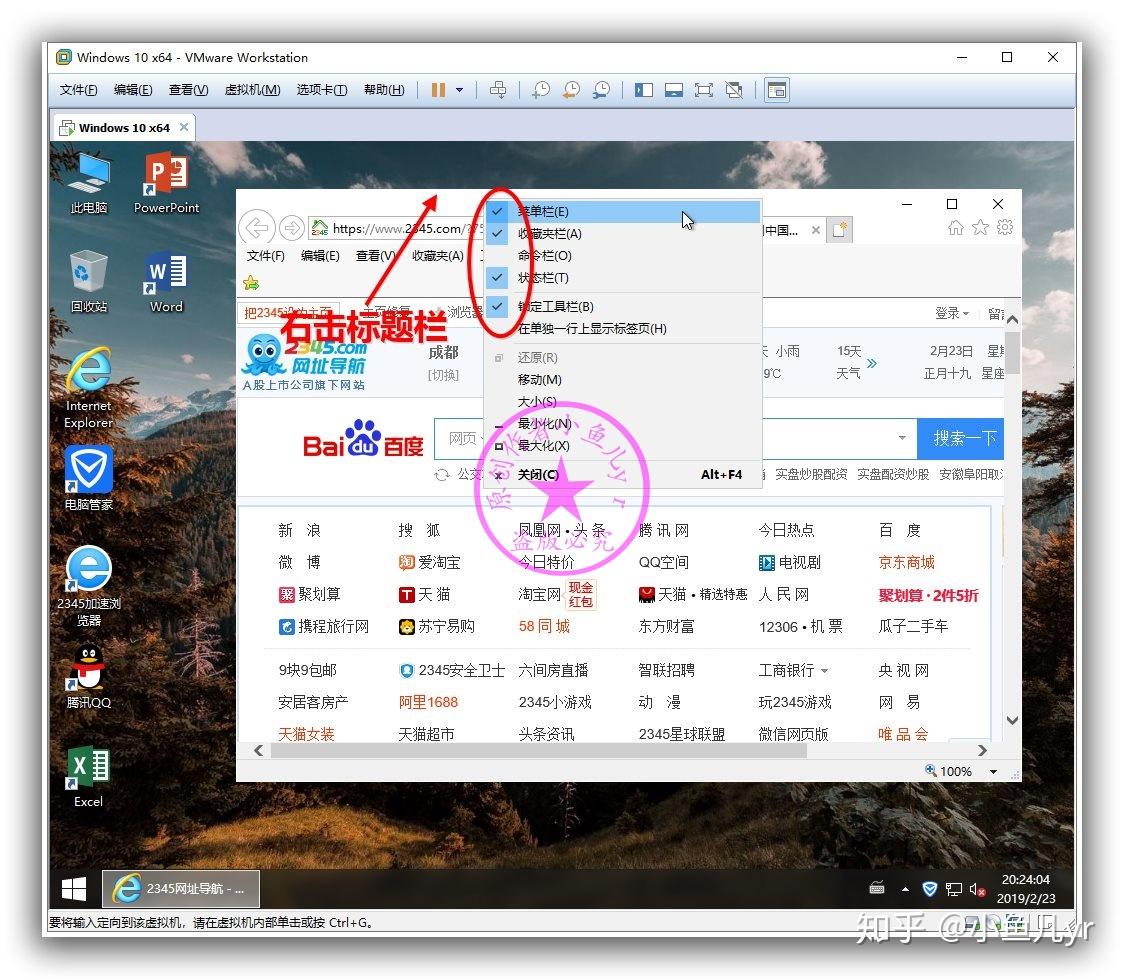Image resolution: width=1124 pixels, height=979 pixels.
Task: Click the VMware Unity mode icon
Action: coord(734,90)
